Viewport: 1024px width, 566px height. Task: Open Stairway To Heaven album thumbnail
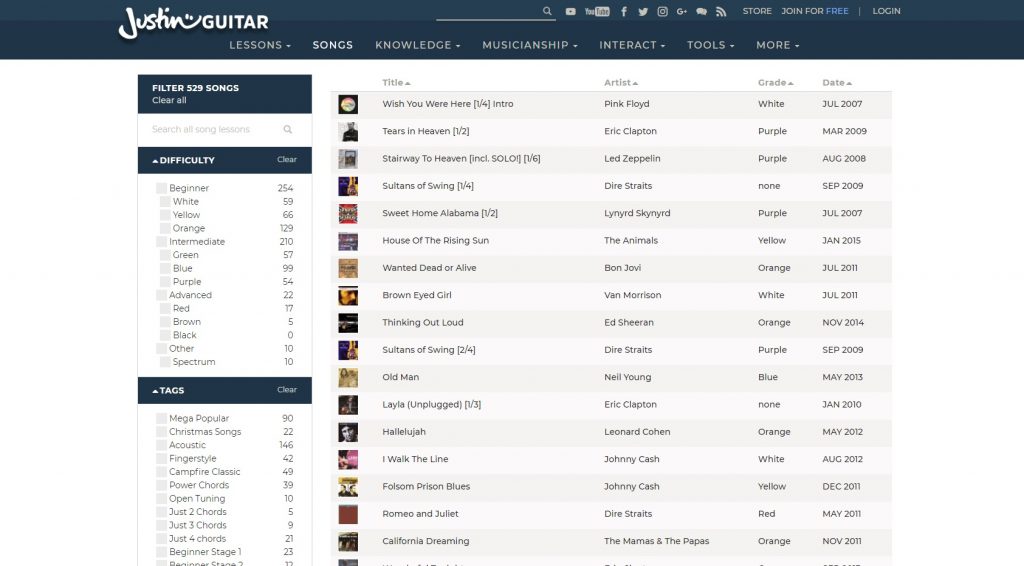pyautogui.click(x=348, y=159)
